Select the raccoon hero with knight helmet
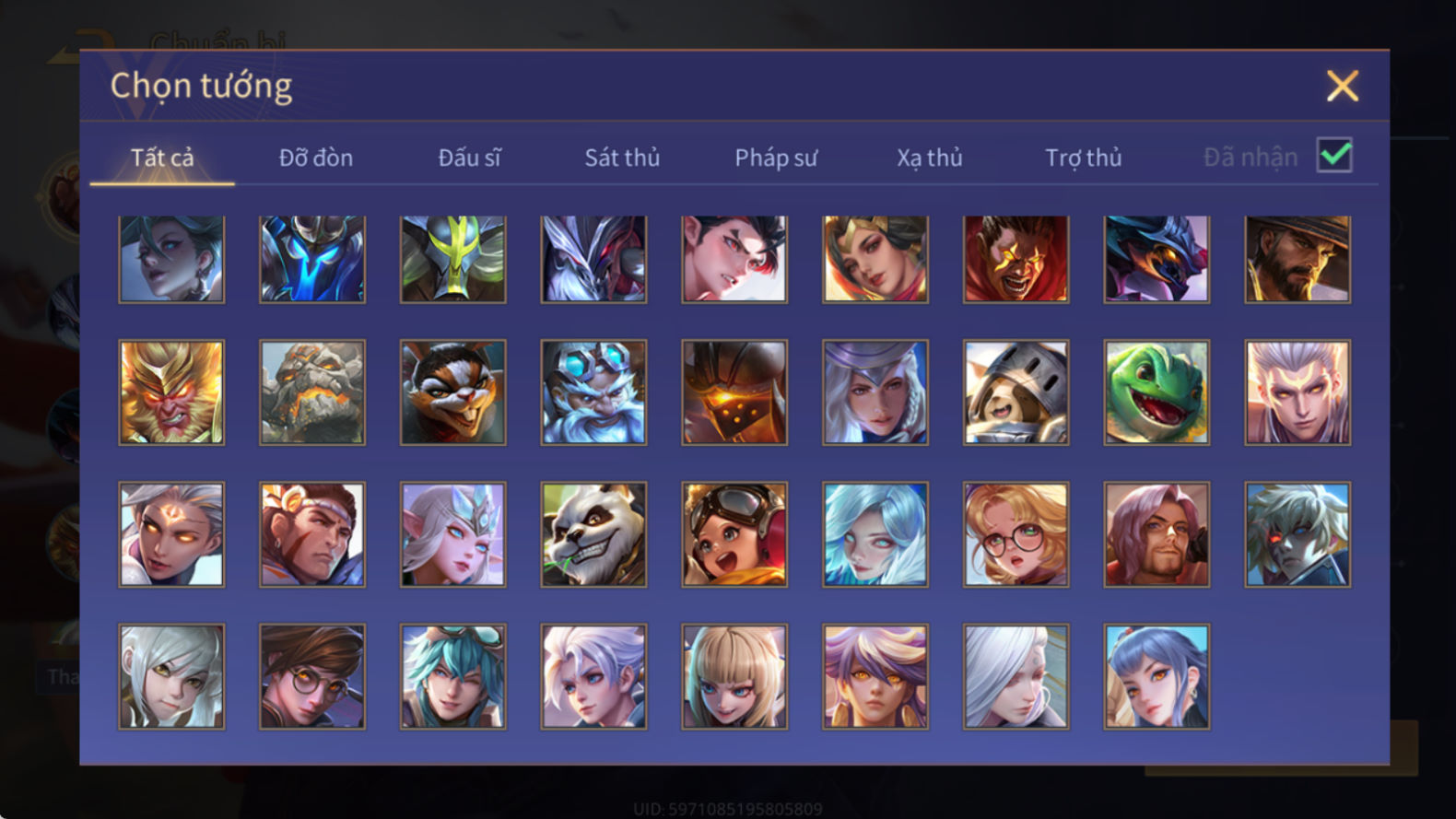 [x=1016, y=392]
